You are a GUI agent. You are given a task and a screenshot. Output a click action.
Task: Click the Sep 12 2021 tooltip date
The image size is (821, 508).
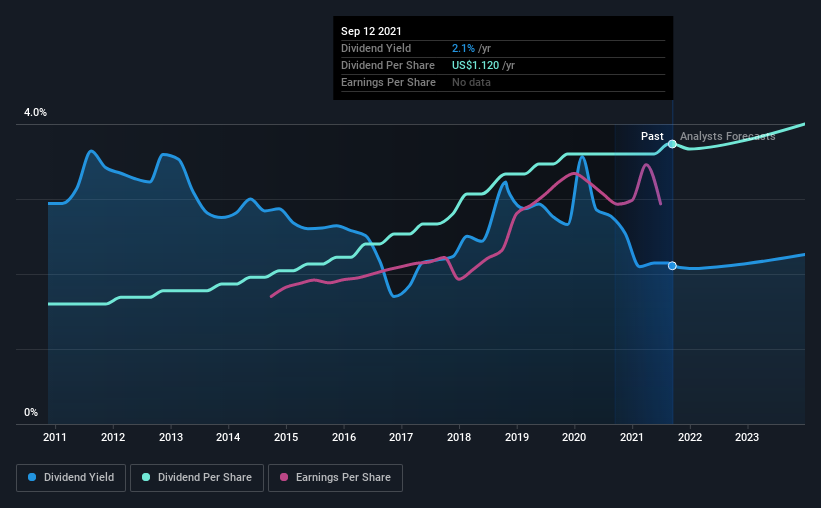tap(371, 31)
